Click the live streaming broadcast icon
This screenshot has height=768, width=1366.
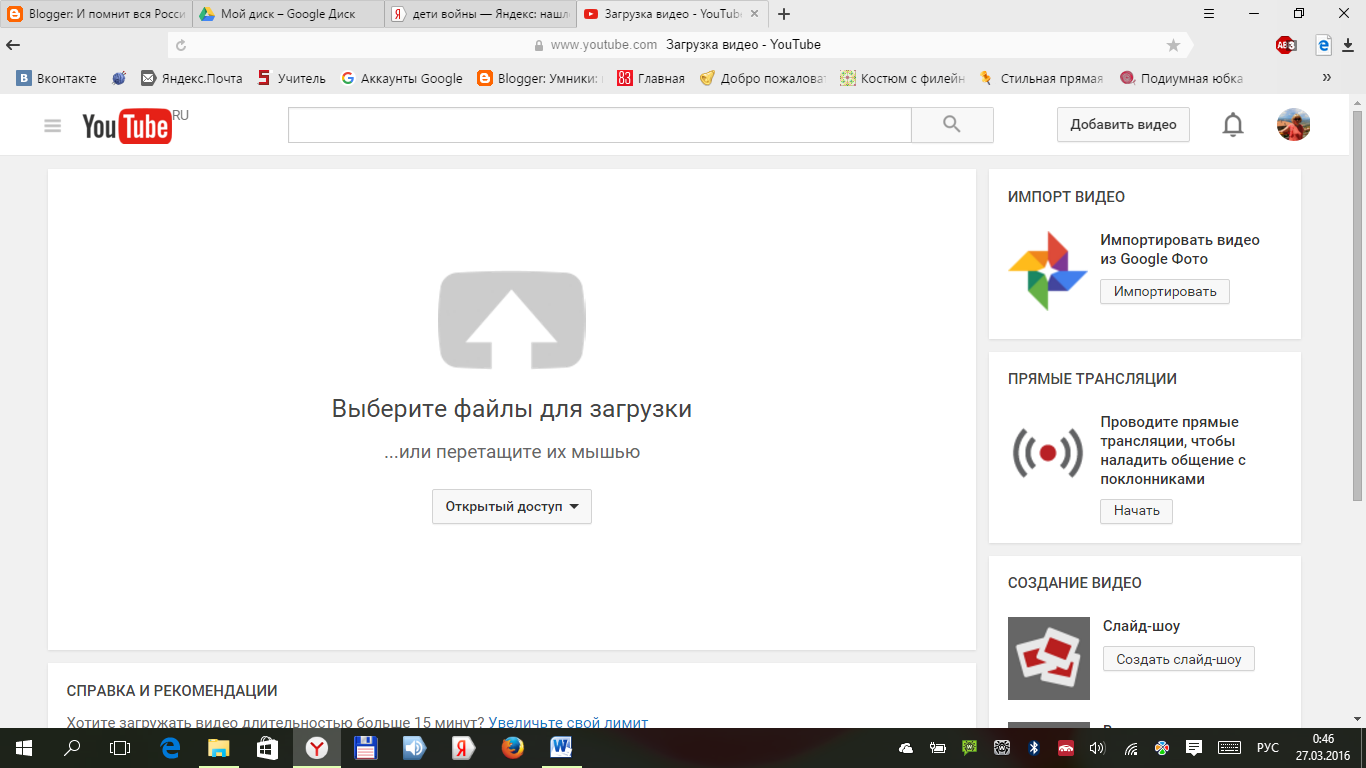point(1047,452)
